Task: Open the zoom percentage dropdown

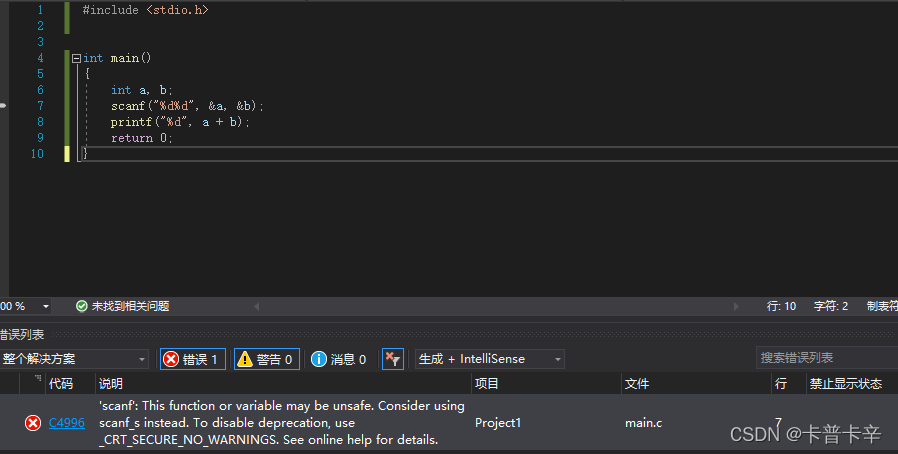Action: tap(46, 307)
